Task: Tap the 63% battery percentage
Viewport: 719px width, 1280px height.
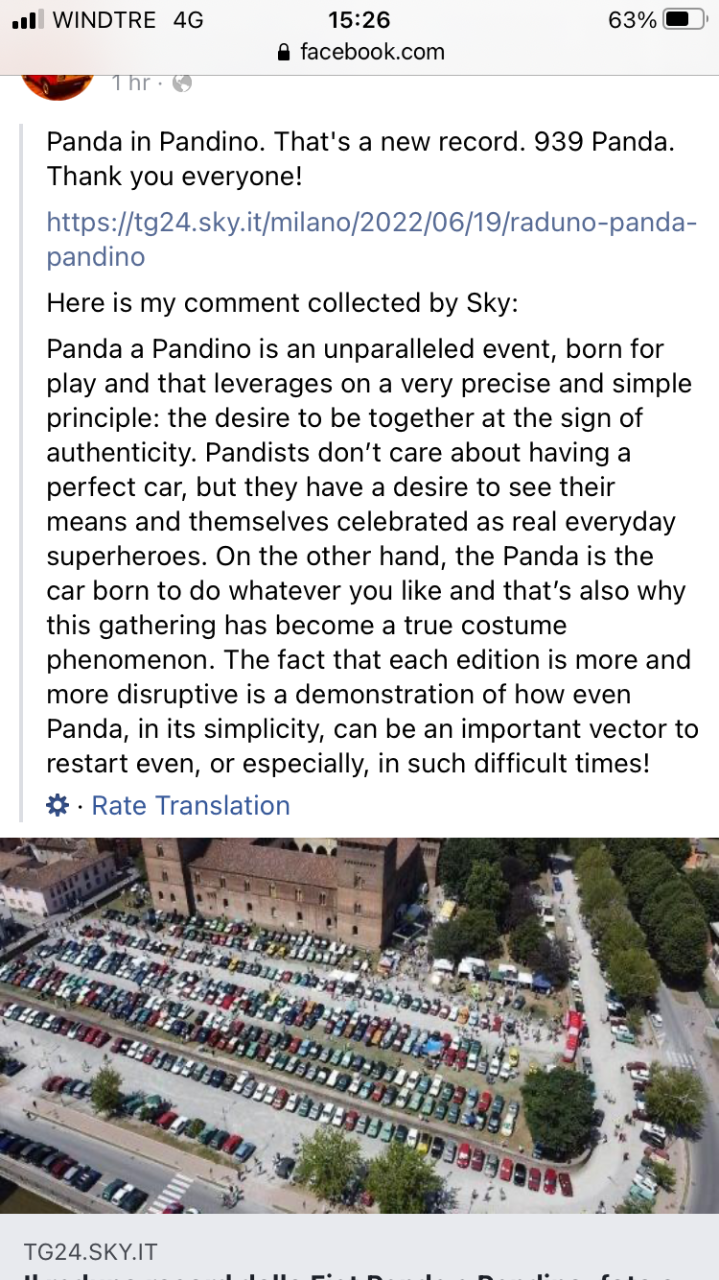Action: [x=632, y=19]
